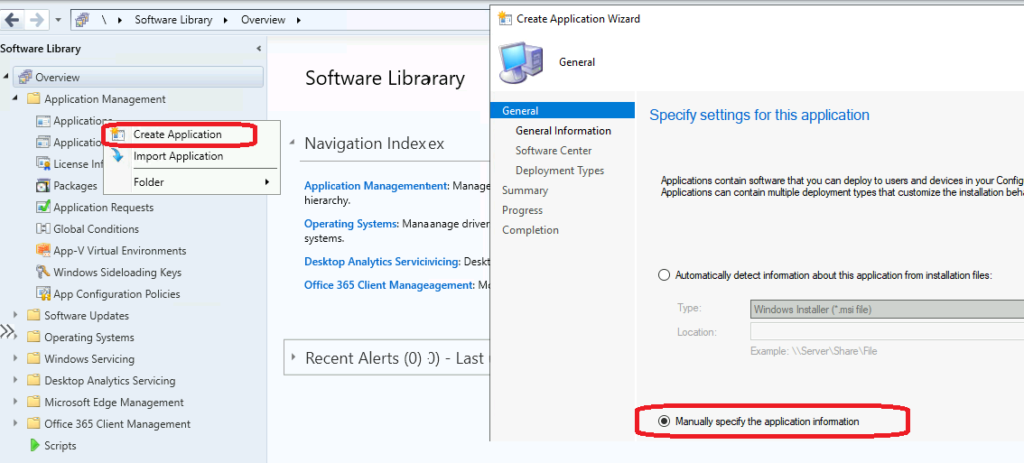Collapse the Navigation Index section

point(291,143)
